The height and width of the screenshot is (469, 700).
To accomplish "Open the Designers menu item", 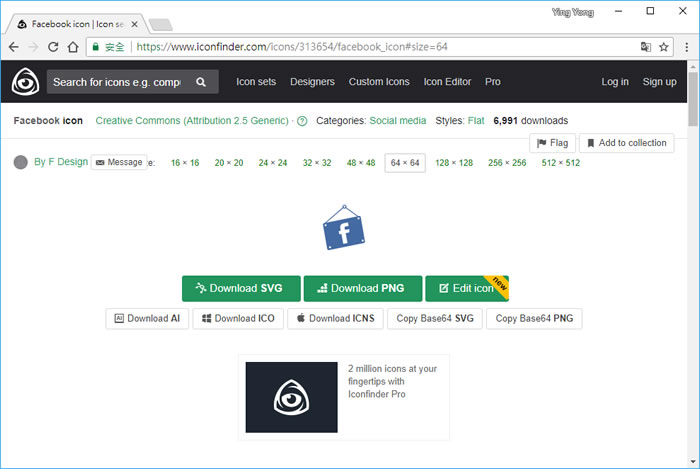I will [312, 82].
